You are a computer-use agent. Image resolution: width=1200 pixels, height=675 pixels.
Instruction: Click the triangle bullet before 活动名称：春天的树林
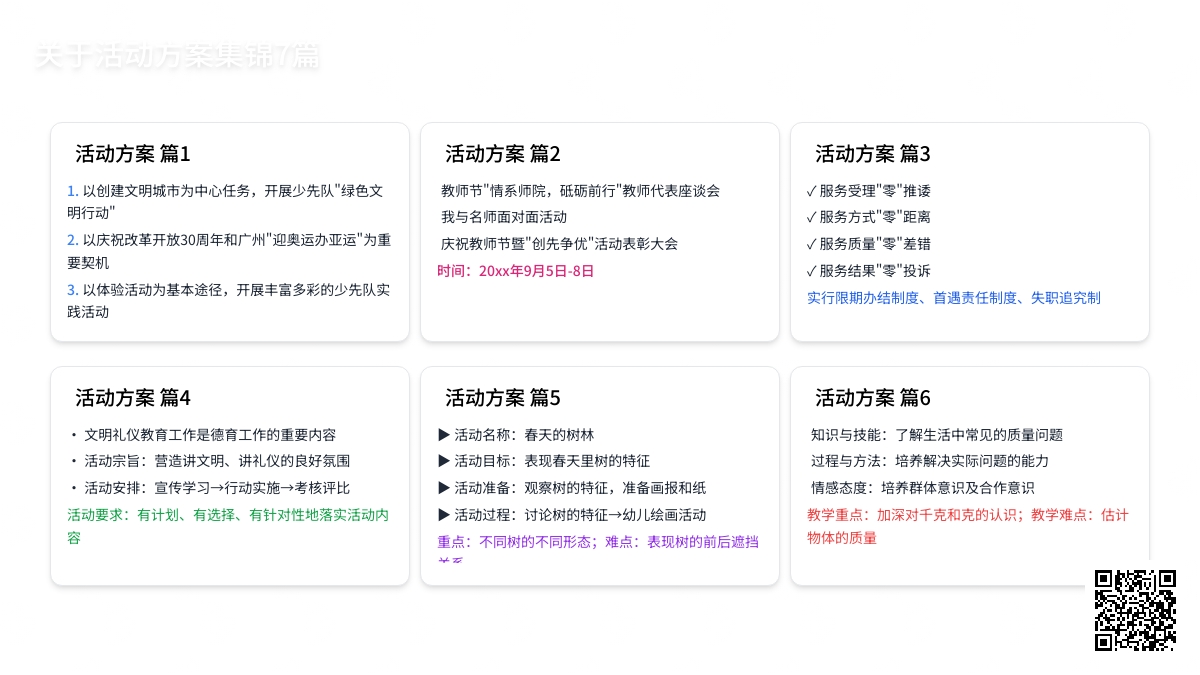click(x=445, y=435)
